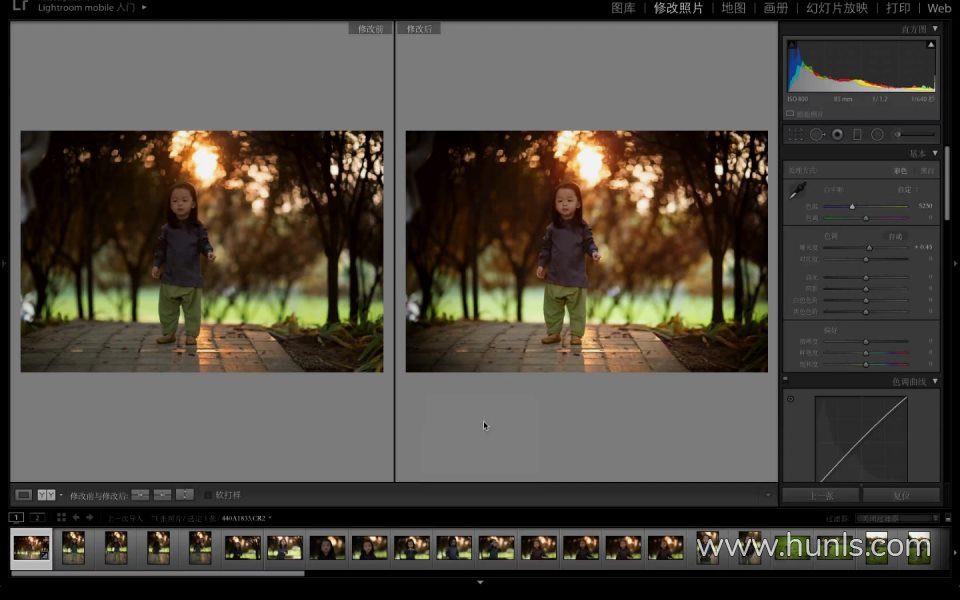The image size is (960, 600).
Task: Switch to Loupe view mode icon
Action: pos(24,495)
